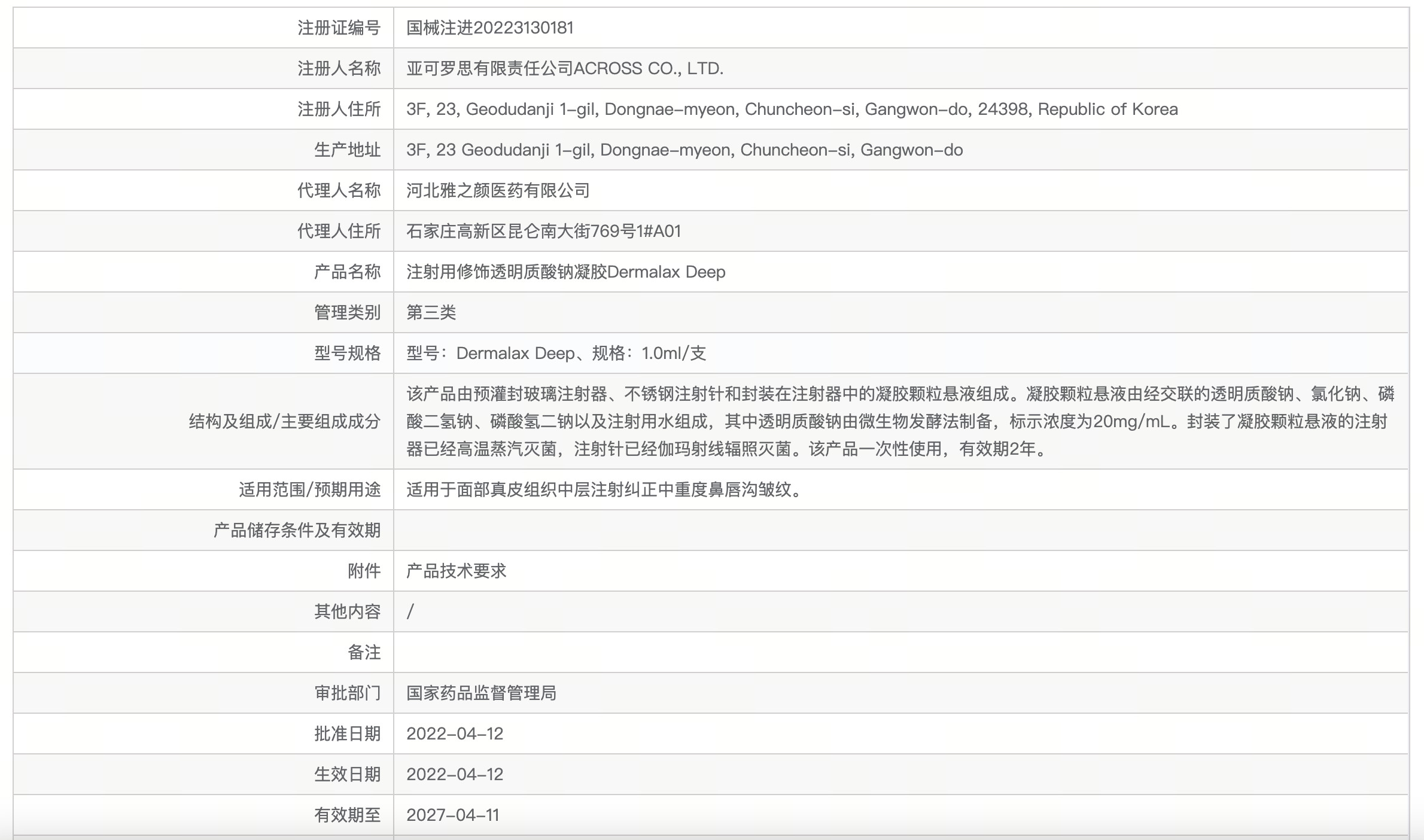The height and width of the screenshot is (840, 1424).
Task: Click the 结构及组成/主要组成成分 label
Action: (285, 421)
